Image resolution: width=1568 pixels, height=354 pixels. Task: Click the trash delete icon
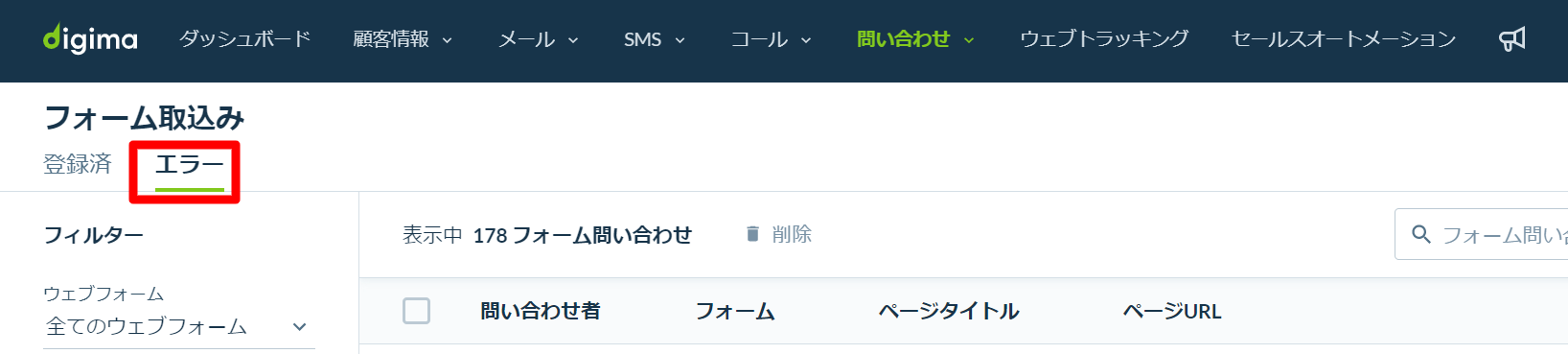[752, 234]
